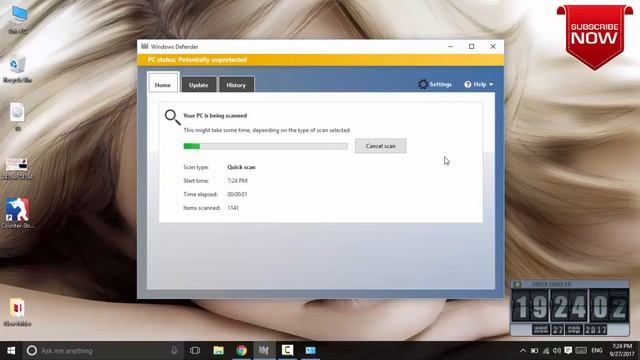Select the bottom-left desktop folder icon
Screen dimensions: 640x360
tap(17, 312)
